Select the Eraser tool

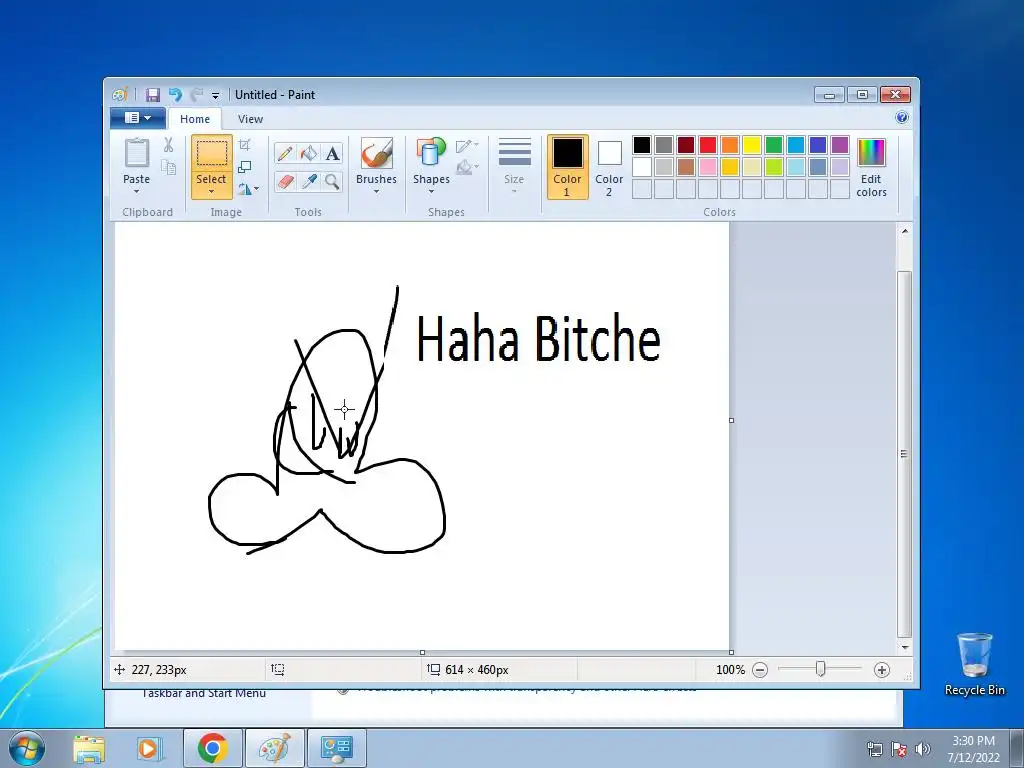coord(285,181)
